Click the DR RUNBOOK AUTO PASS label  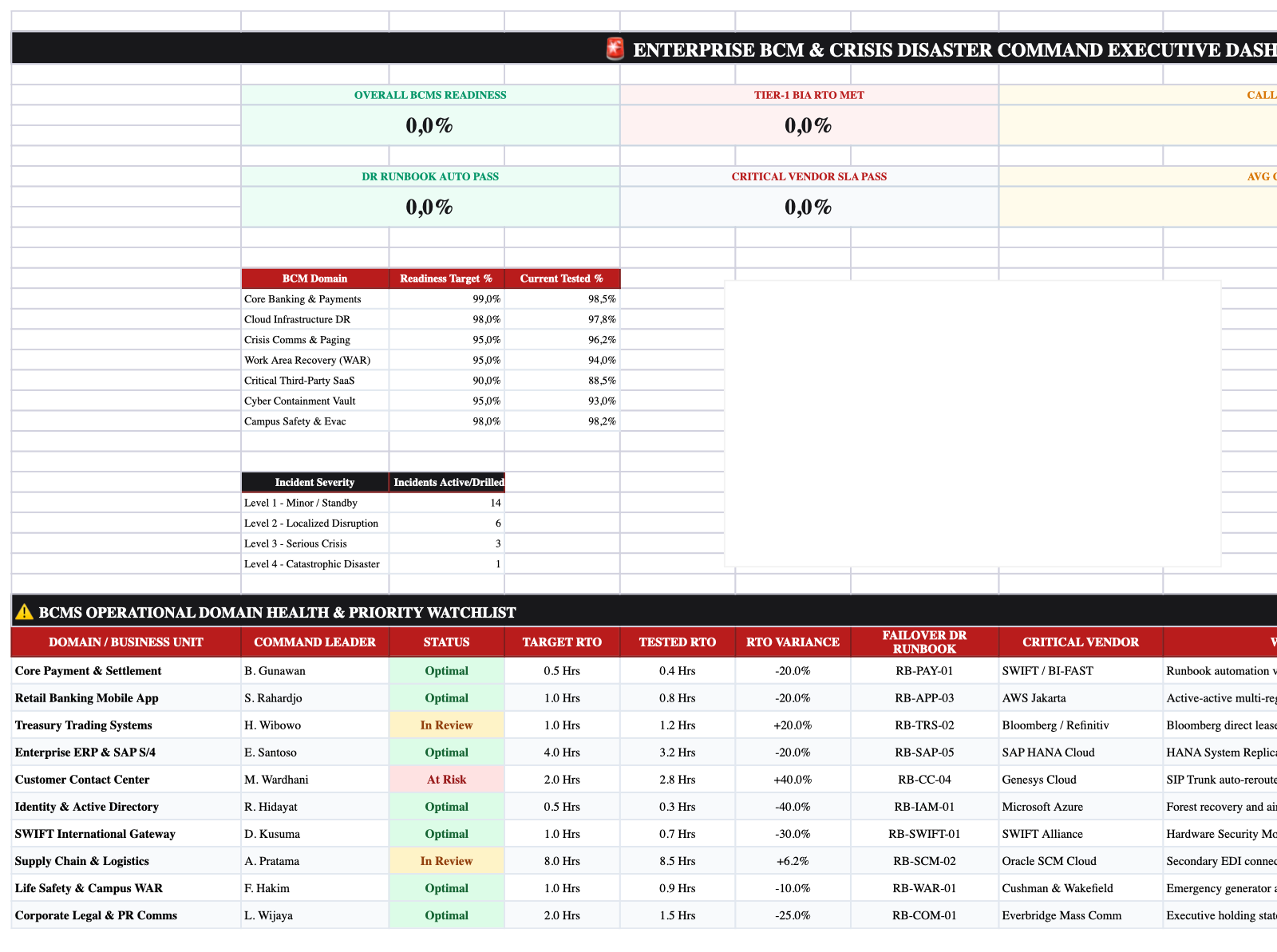[430, 176]
